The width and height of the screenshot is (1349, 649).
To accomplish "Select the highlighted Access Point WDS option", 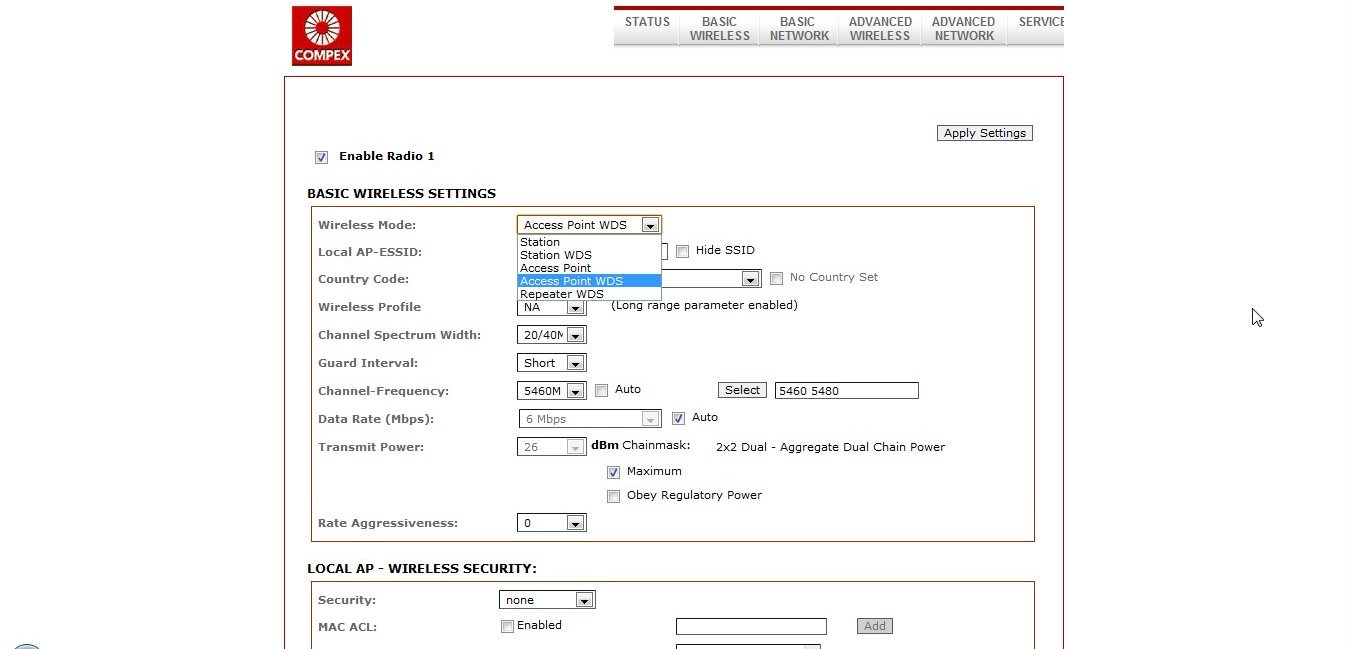I will [x=589, y=281].
